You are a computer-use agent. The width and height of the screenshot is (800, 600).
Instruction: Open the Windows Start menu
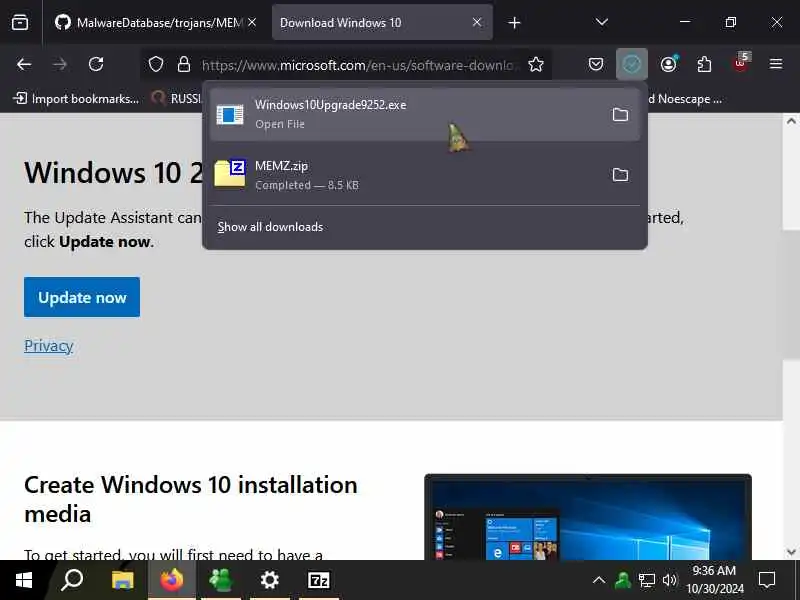pyautogui.click(x=24, y=580)
